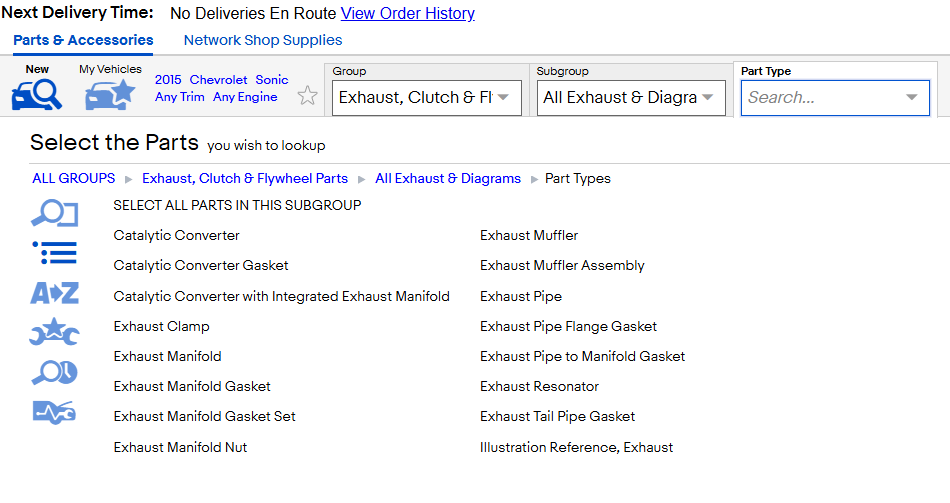Open the vehicle diagnostics pulse icon

[x=55, y=413]
